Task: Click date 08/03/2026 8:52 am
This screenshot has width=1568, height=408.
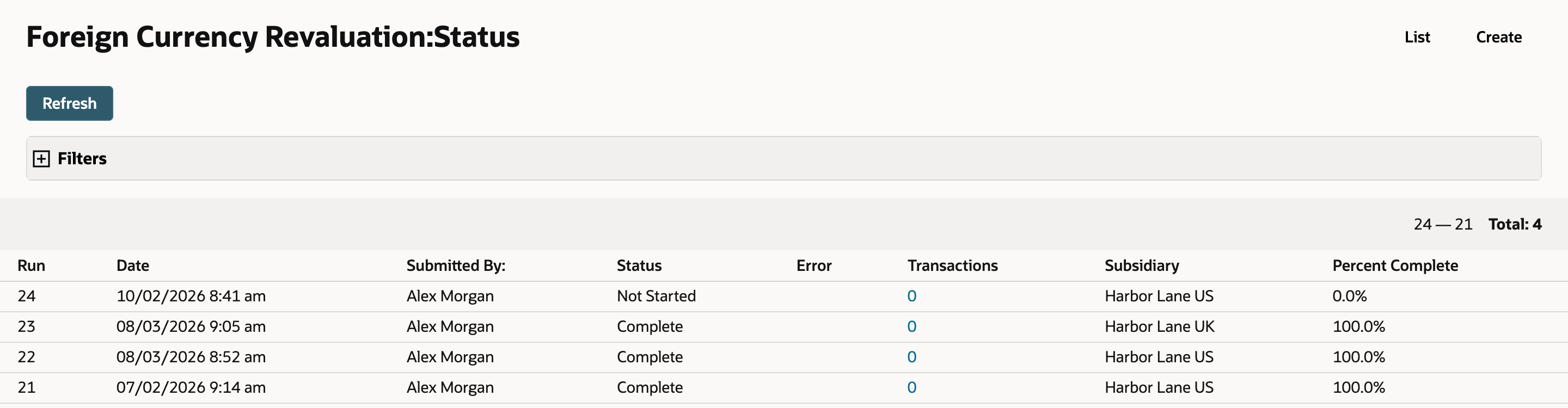Action: click(191, 357)
